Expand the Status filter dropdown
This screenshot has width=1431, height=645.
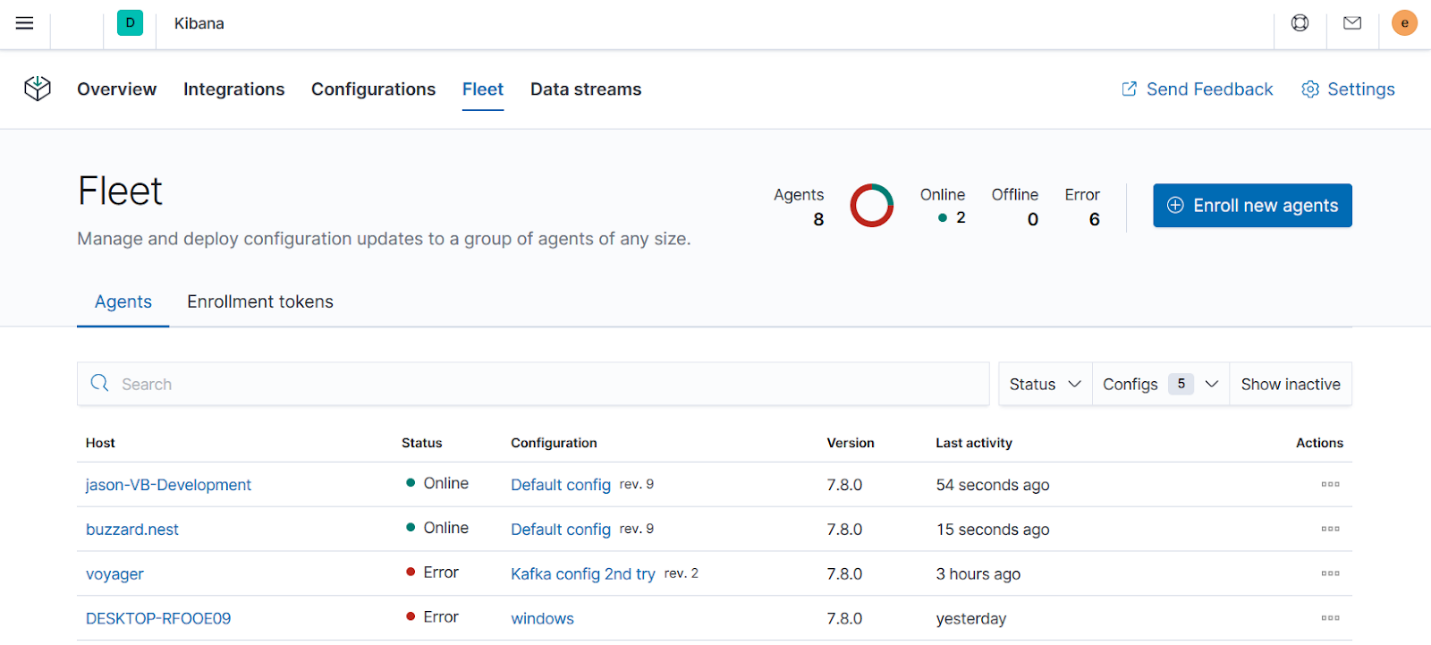[1045, 384]
